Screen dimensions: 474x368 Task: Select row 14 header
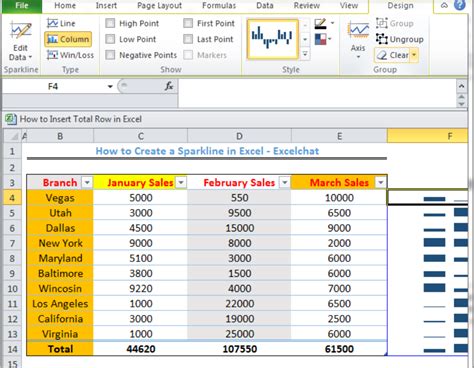(x=12, y=349)
